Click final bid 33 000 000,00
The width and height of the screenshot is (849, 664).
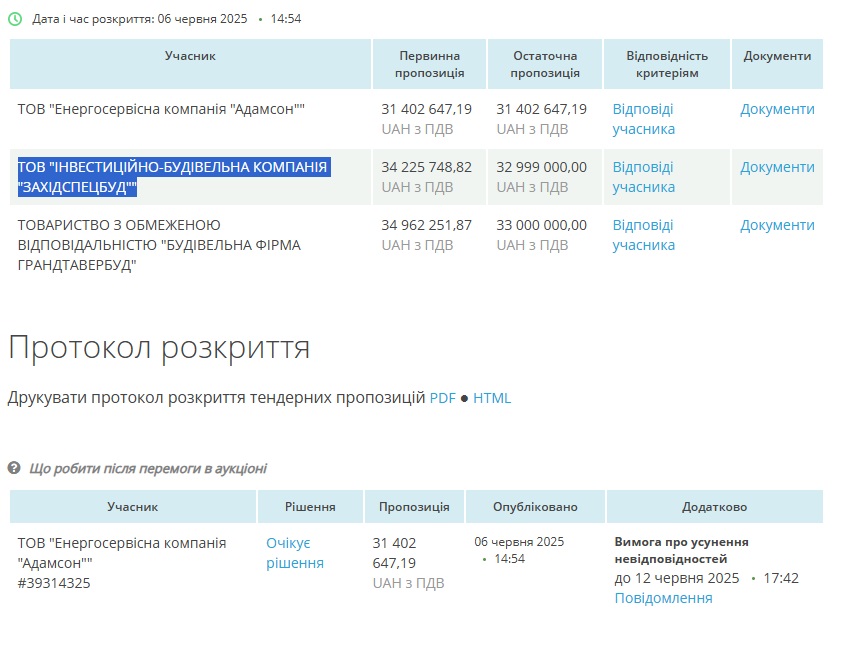click(x=541, y=225)
